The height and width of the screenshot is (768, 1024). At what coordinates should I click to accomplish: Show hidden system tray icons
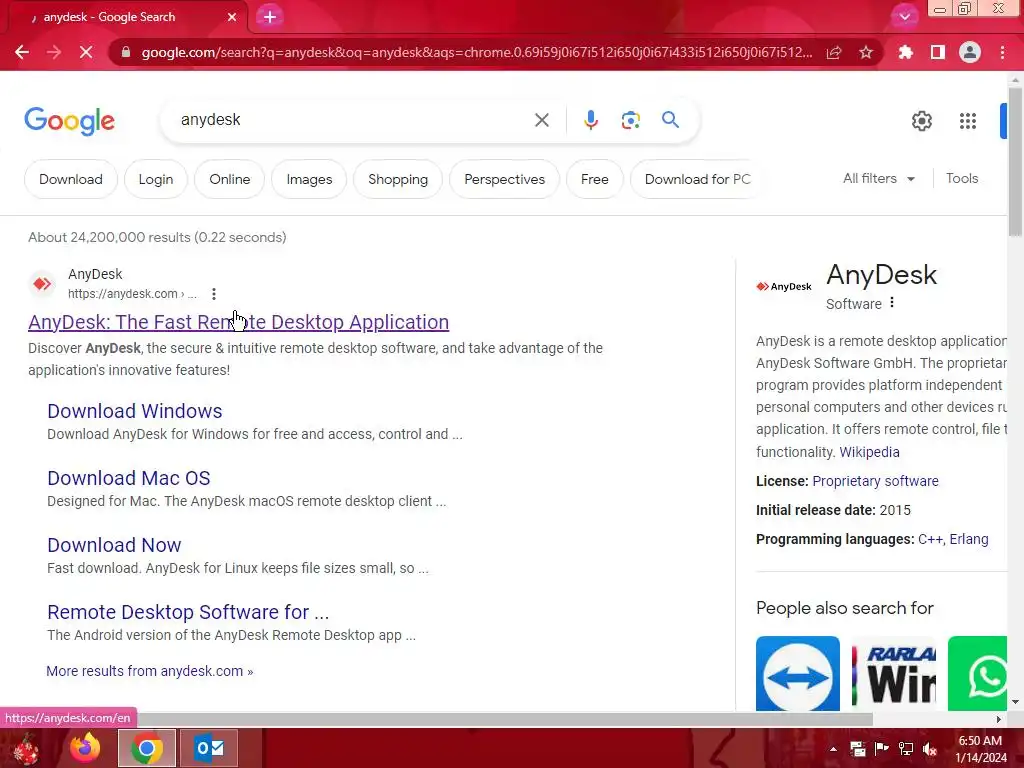pyautogui.click(x=833, y=749)
